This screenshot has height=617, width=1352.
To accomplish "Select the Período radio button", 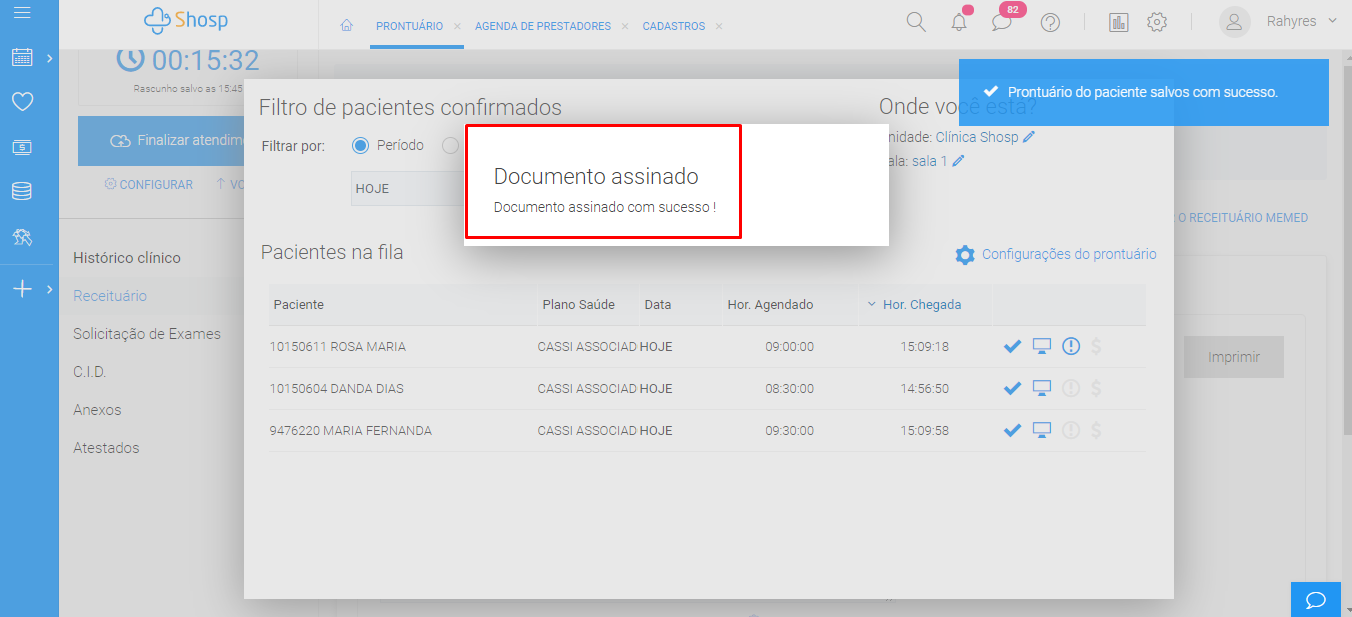I will tap(361, 146).
